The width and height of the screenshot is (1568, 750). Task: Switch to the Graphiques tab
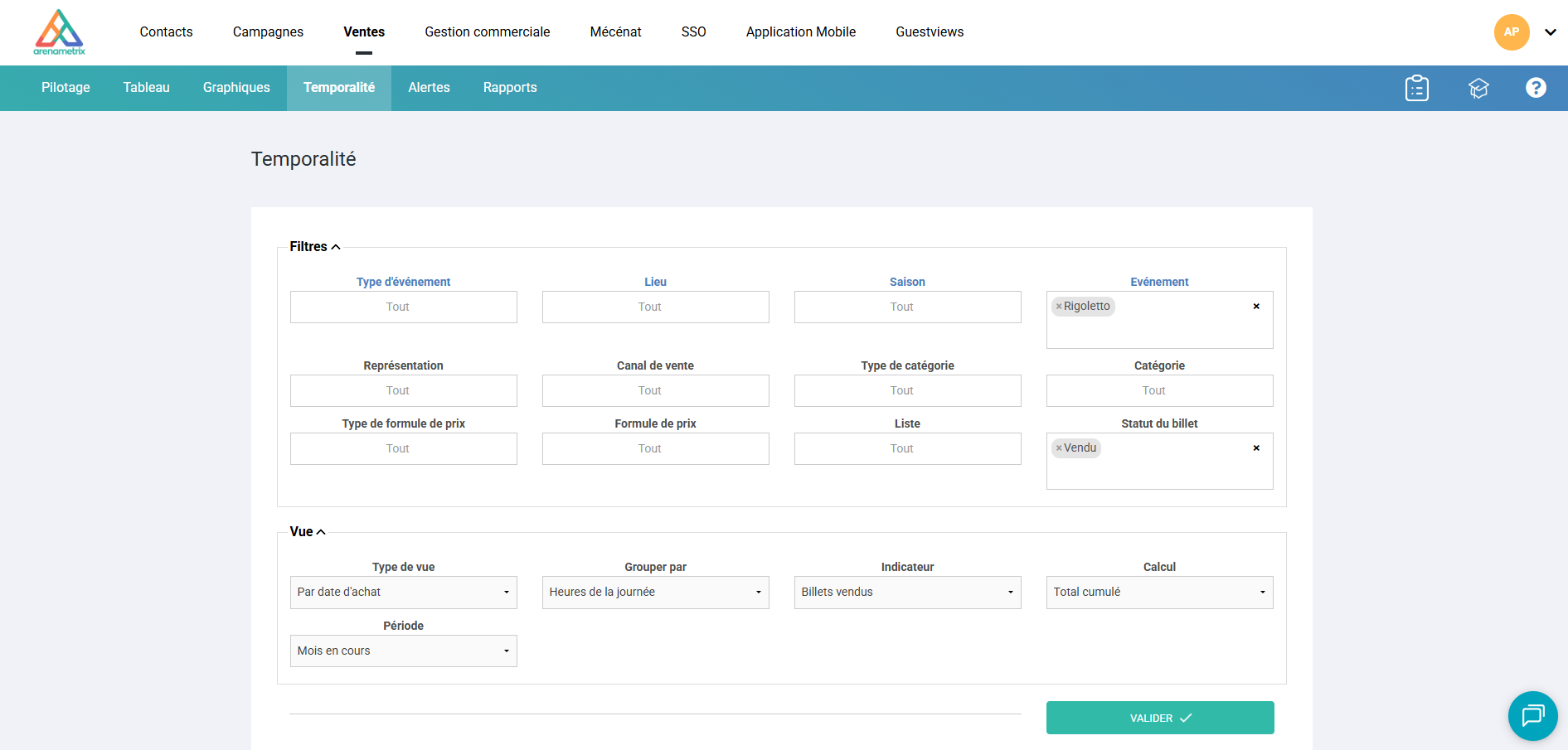click(236, 88)
